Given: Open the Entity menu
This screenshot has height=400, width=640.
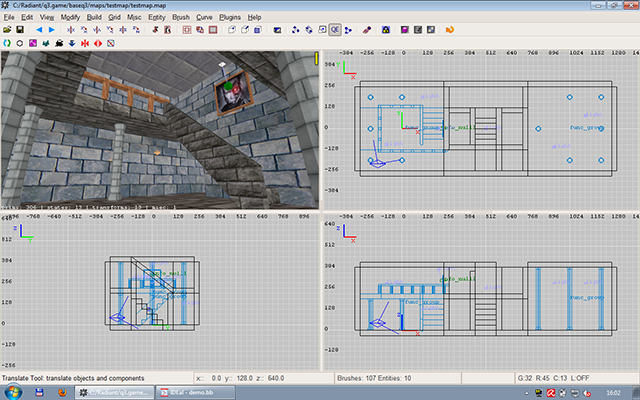Looking at the screenshot, I should (158, 17).
